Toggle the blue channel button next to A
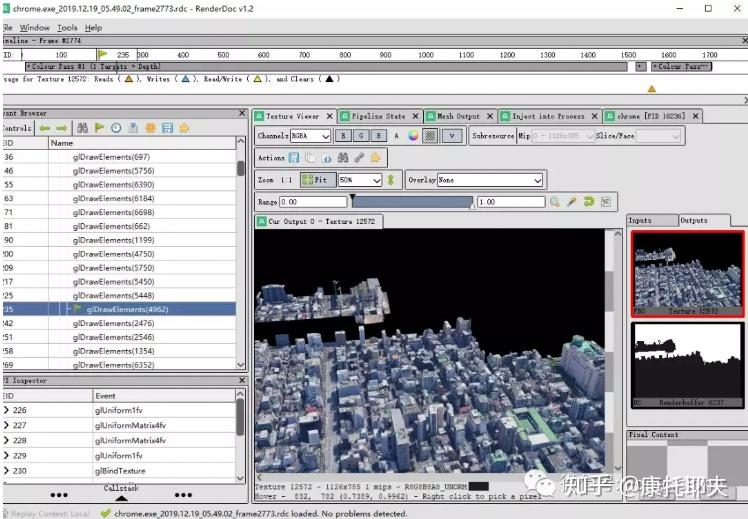 (379, 136)
